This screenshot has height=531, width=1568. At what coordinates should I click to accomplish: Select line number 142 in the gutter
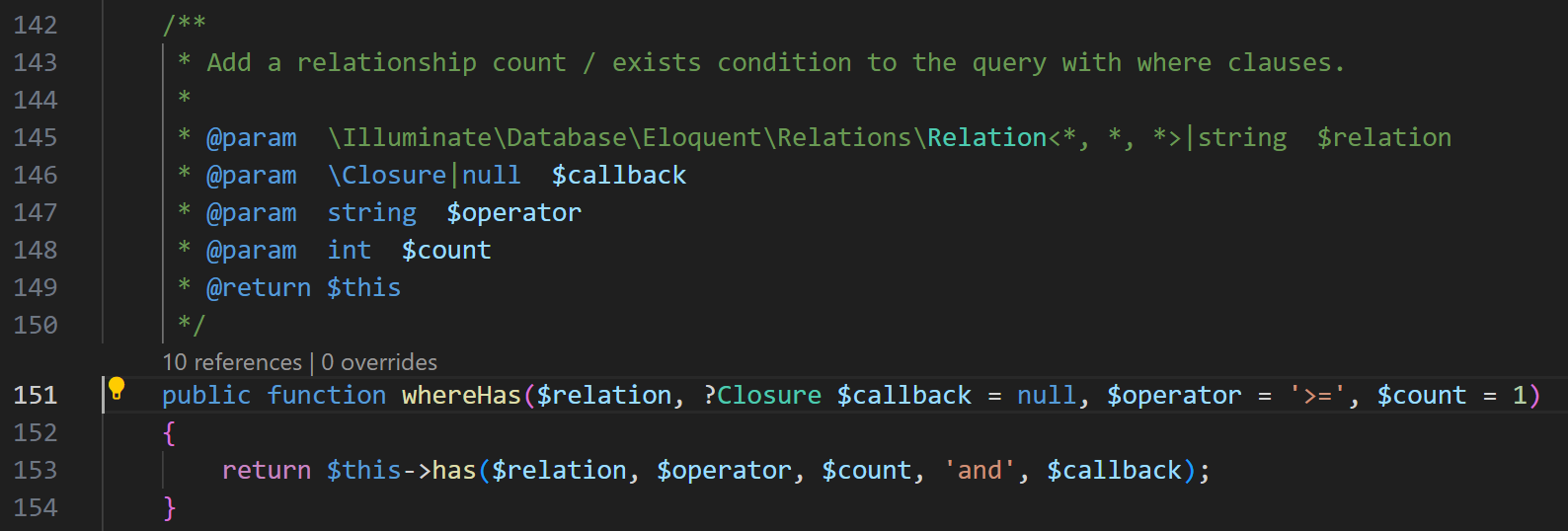coord(36,25)
